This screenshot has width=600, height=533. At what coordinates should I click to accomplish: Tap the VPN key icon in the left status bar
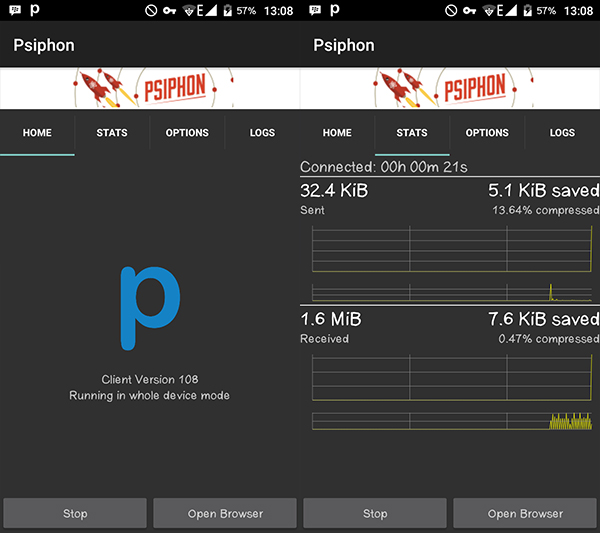[x=169, y=10]
